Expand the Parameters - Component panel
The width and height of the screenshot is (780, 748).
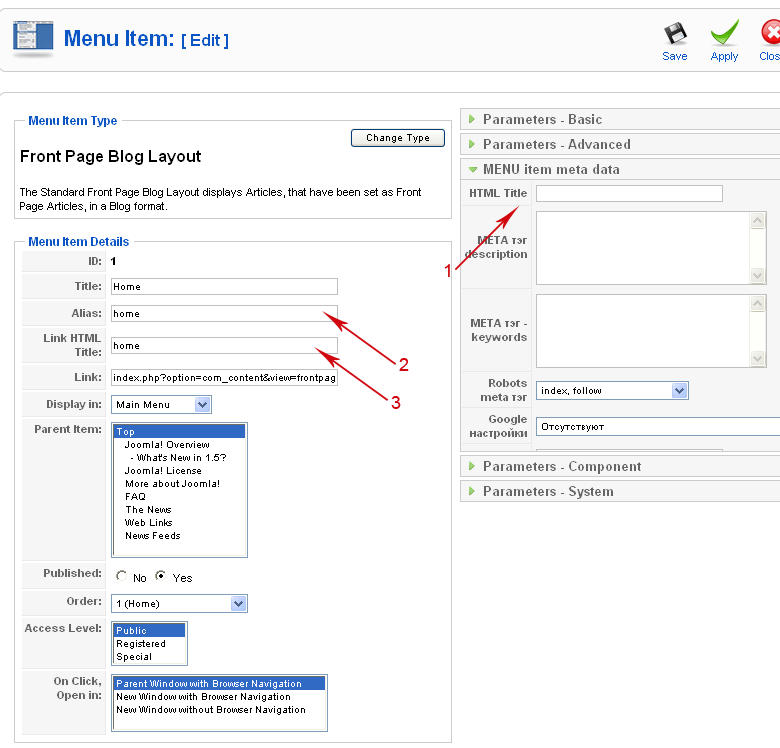point(620,467)
